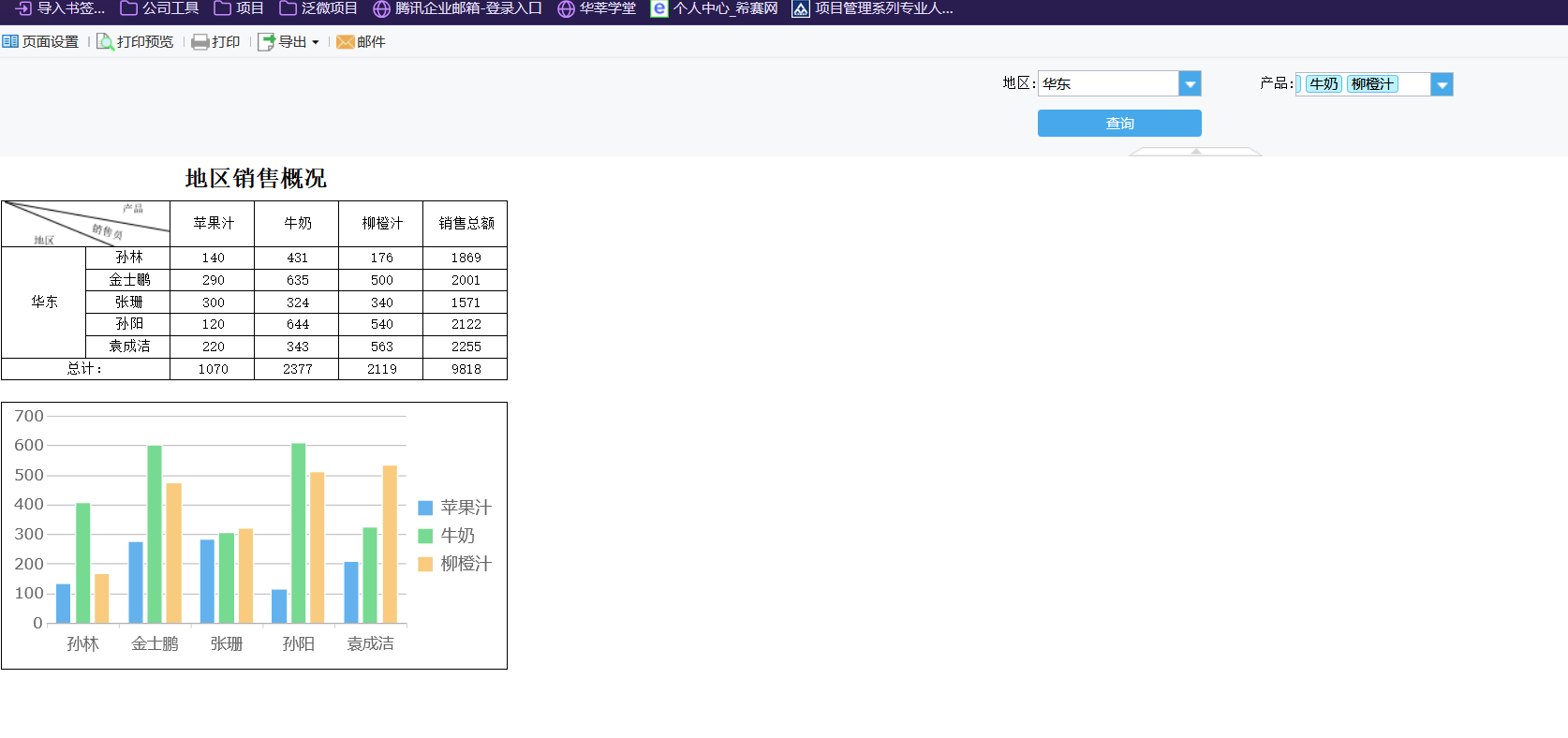The width and height of the screenshot is (1568, 738).
Task: Click the 2119 orange juice total cell
Action: click(x=381, y=369)
